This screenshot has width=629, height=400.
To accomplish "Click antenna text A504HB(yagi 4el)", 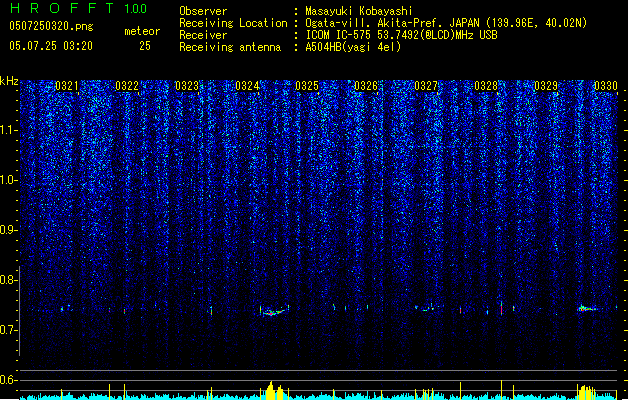I will click(353, 47).
